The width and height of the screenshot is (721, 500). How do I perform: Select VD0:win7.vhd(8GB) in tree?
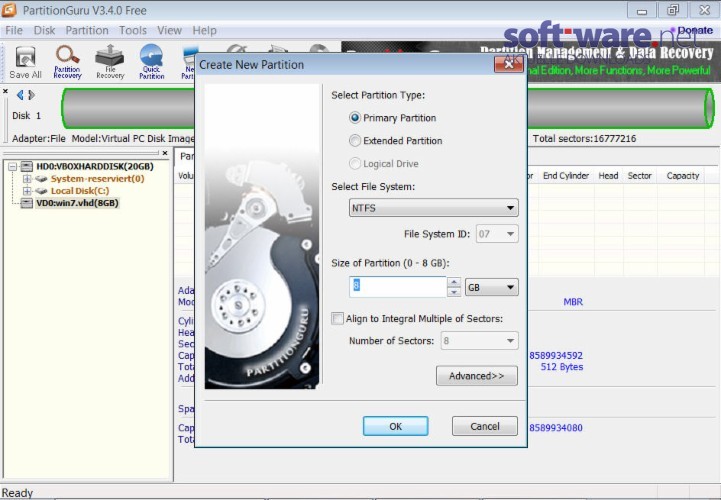tap(77, 203)
